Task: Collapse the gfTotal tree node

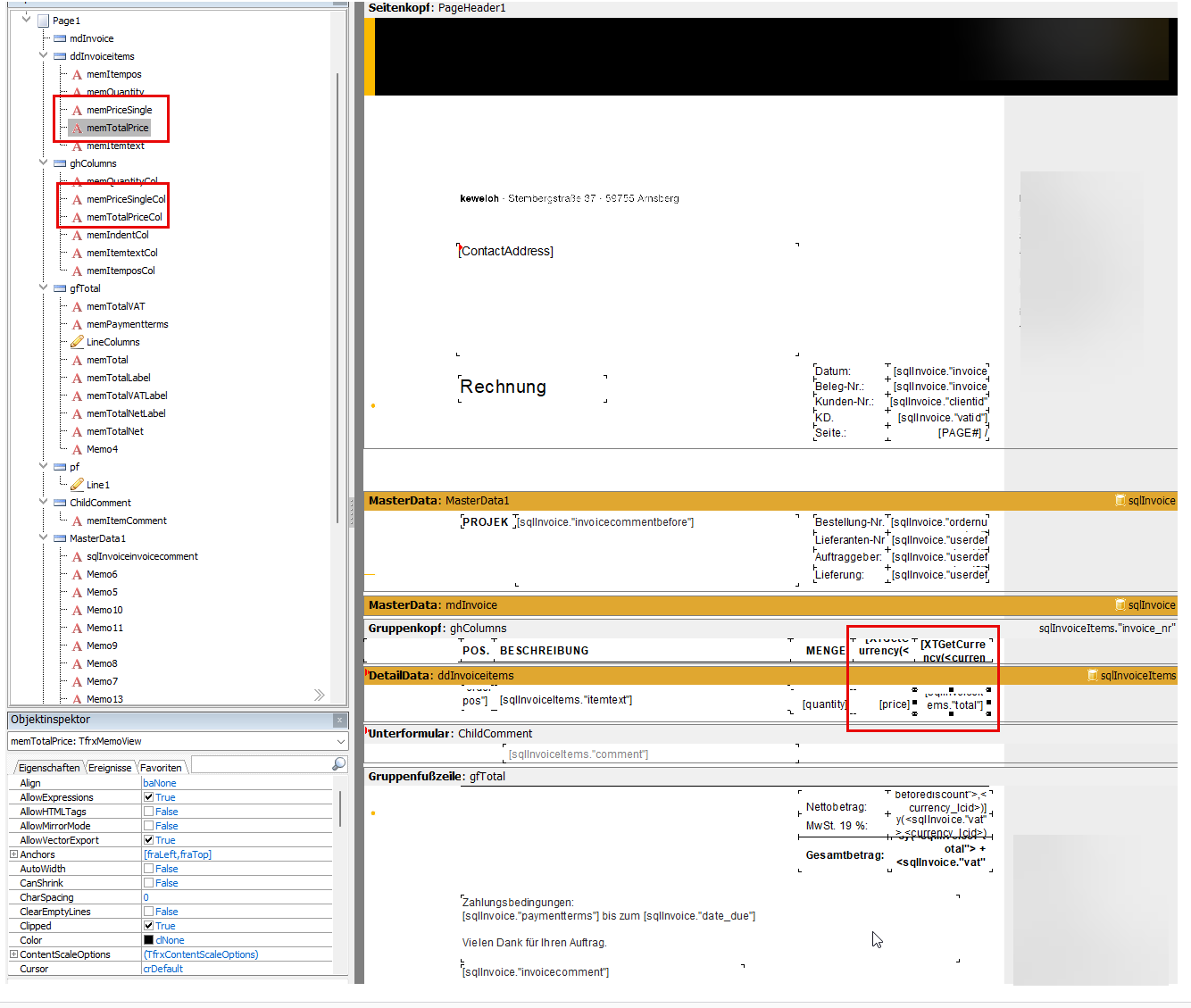Action: point(43,287)
